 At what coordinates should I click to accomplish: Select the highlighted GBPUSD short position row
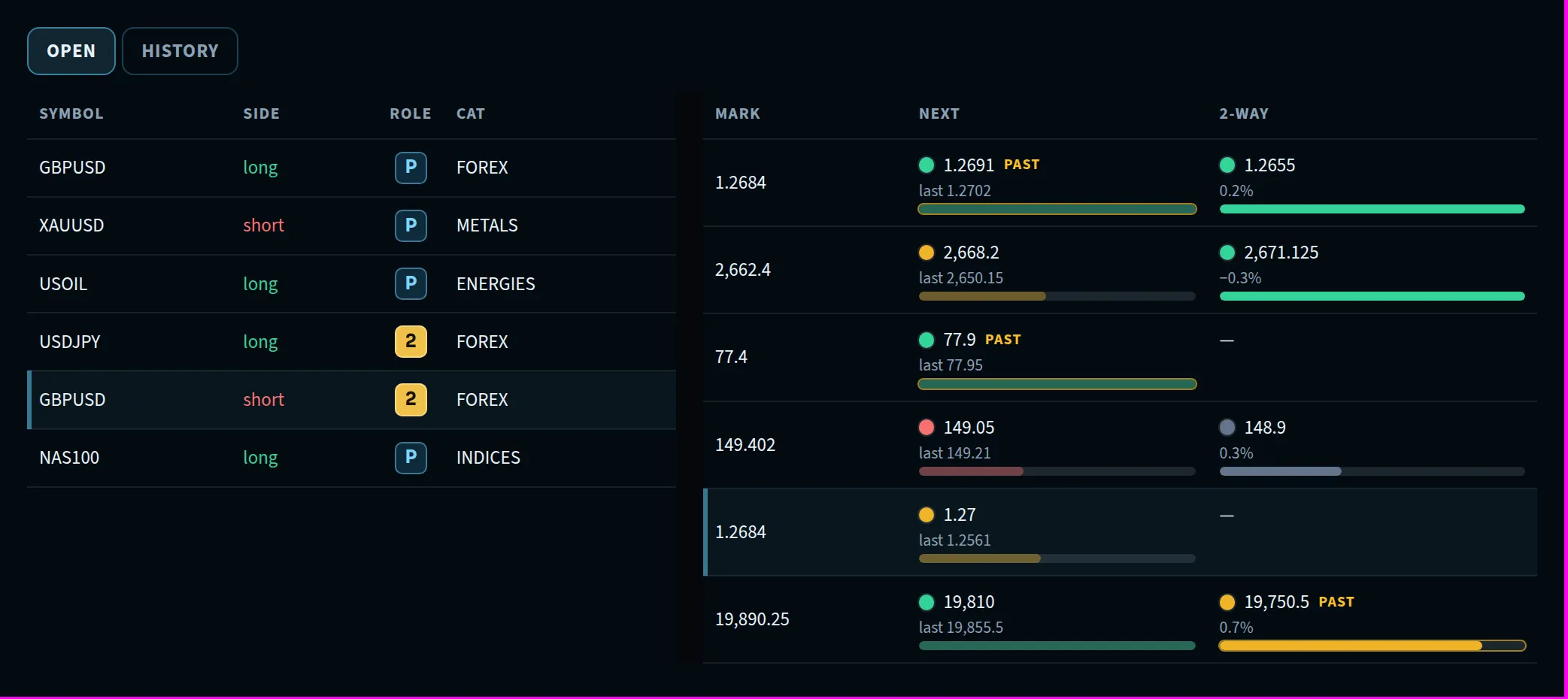pos(352,400)
